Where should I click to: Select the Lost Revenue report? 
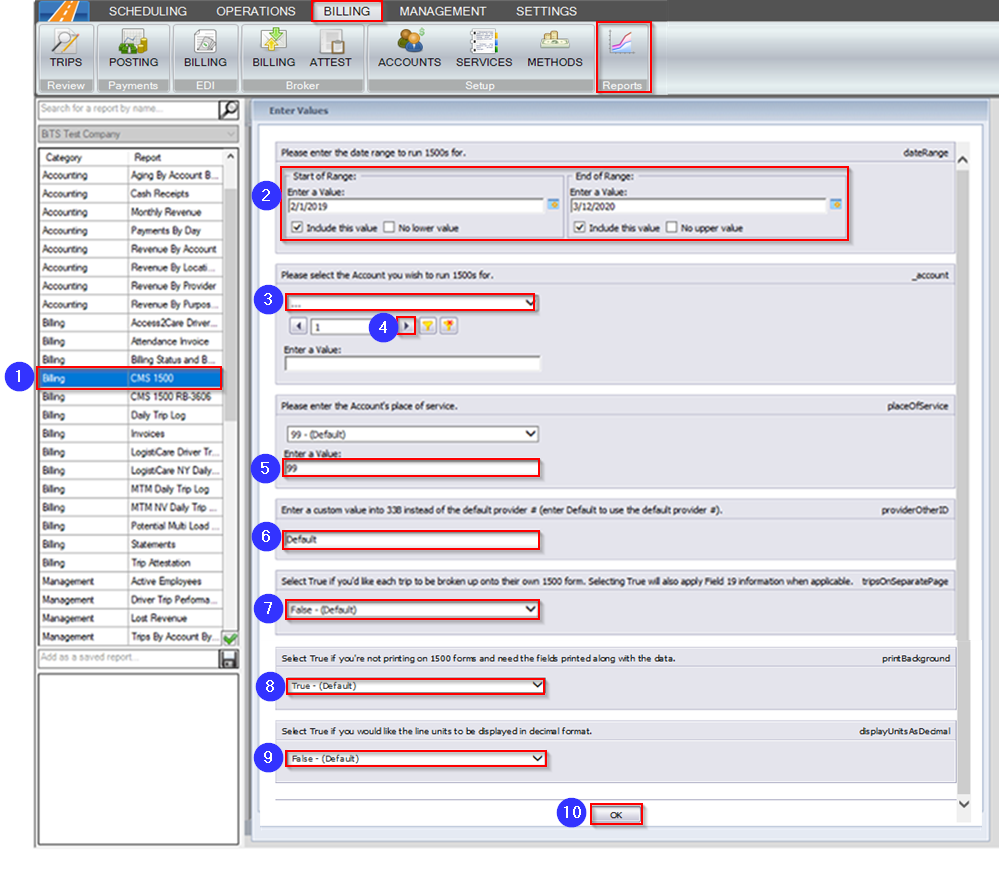pyautogui.click(x=131, y=618)
